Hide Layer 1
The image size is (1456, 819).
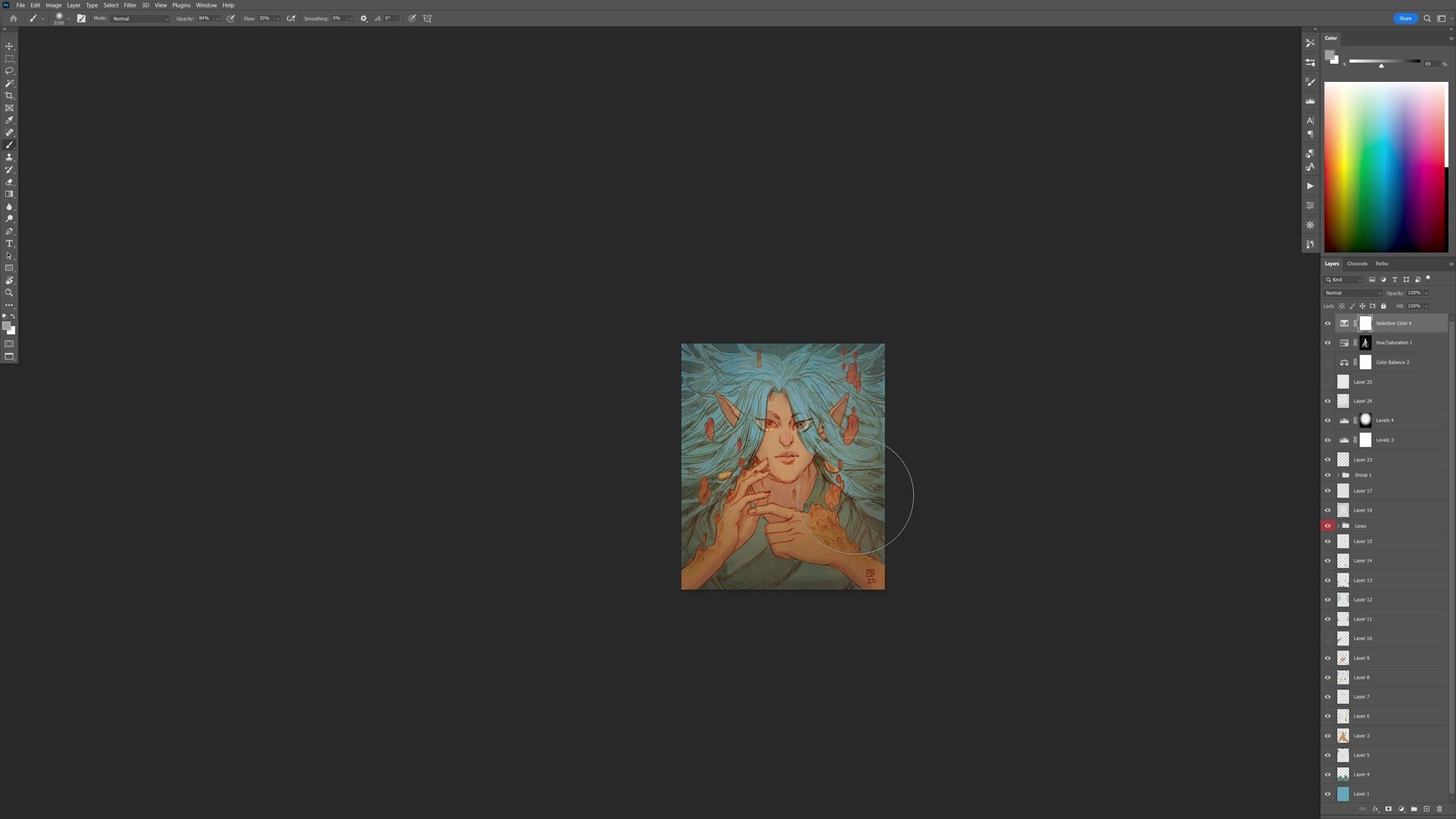[x=1327, y=793]
